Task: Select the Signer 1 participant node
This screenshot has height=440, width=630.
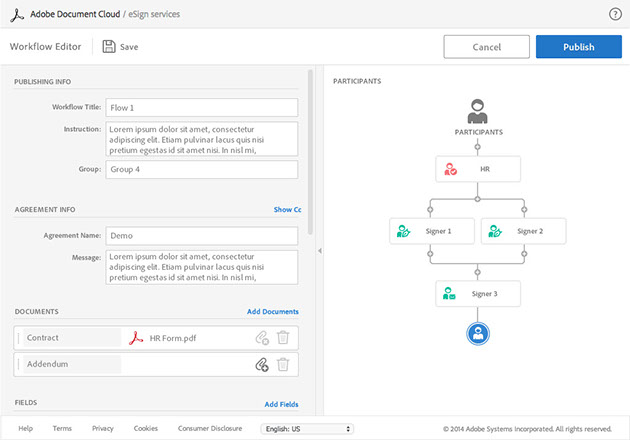Action: coord(431,231)
